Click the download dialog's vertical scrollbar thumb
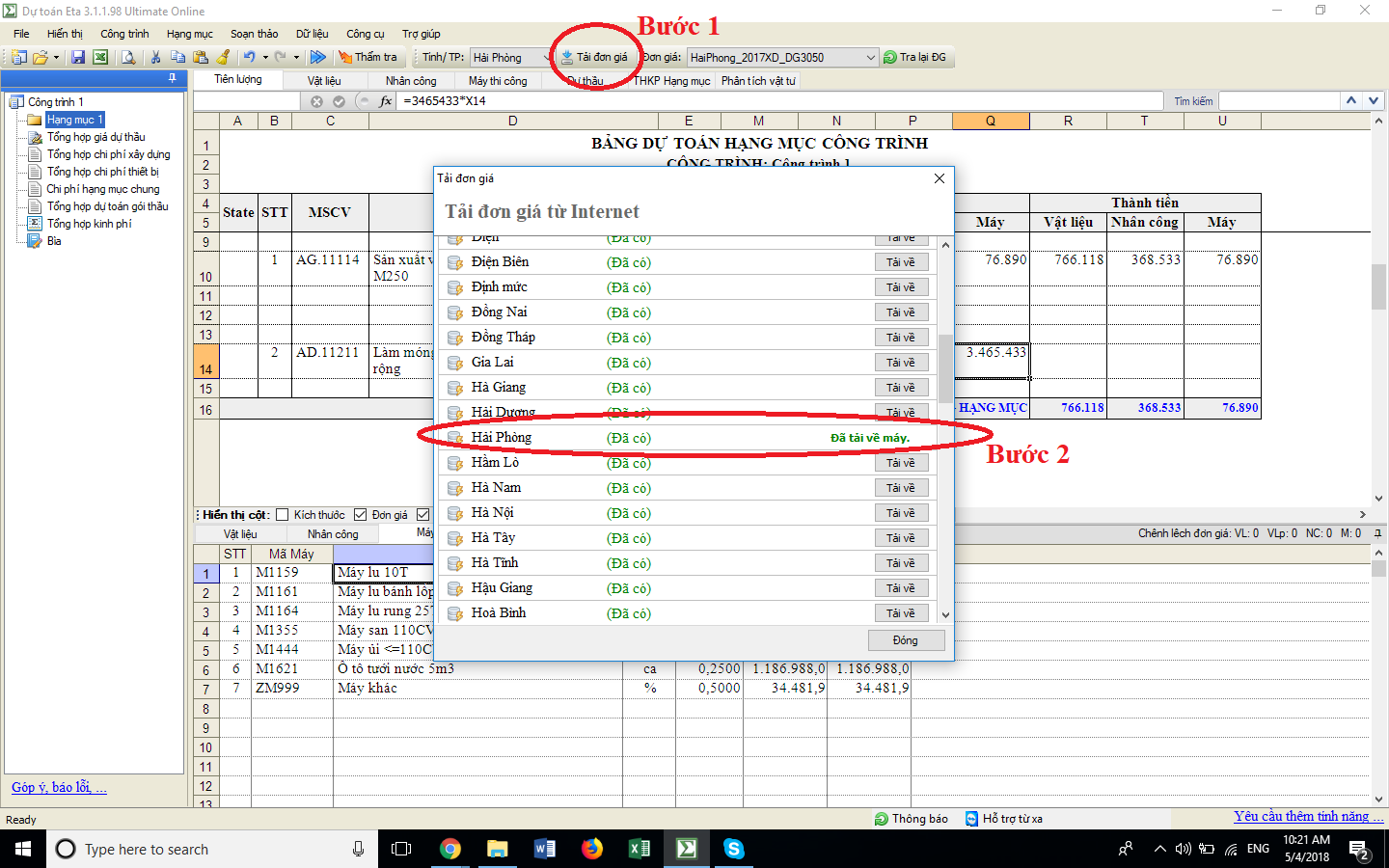This screenshot has height=868, width=1389. click(x=945, y=366)
